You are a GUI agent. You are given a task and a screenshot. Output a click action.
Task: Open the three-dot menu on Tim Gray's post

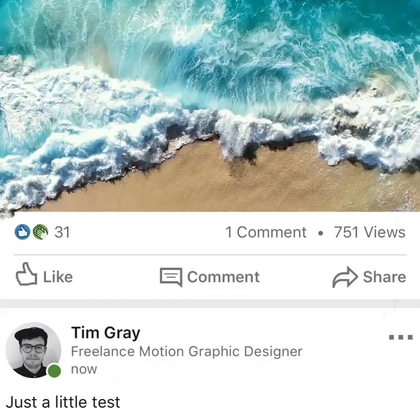point(401,337)
